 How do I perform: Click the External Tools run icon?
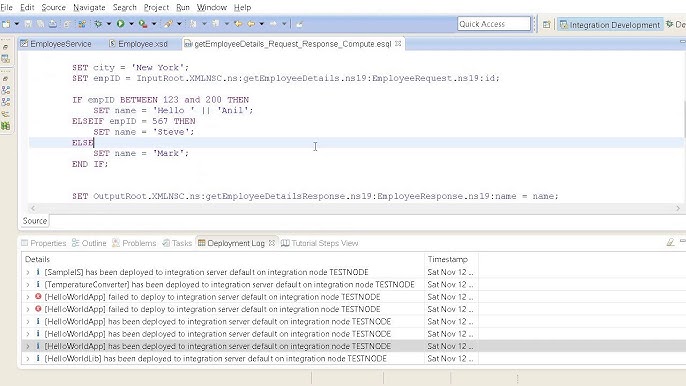pos(143,24)
